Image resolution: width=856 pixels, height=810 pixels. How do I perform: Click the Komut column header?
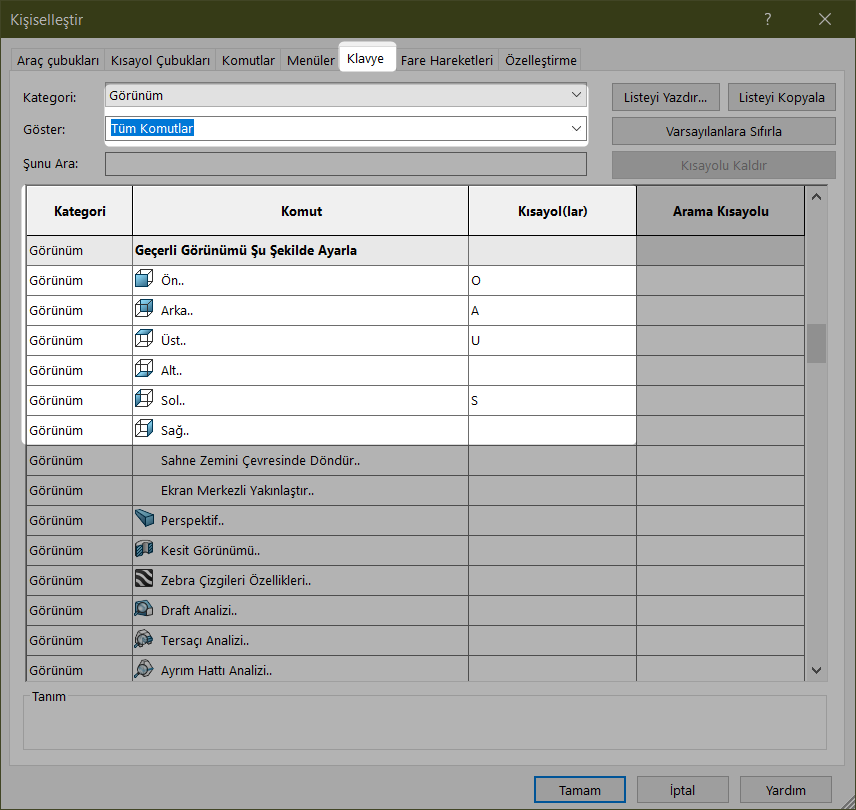[300, 211]
